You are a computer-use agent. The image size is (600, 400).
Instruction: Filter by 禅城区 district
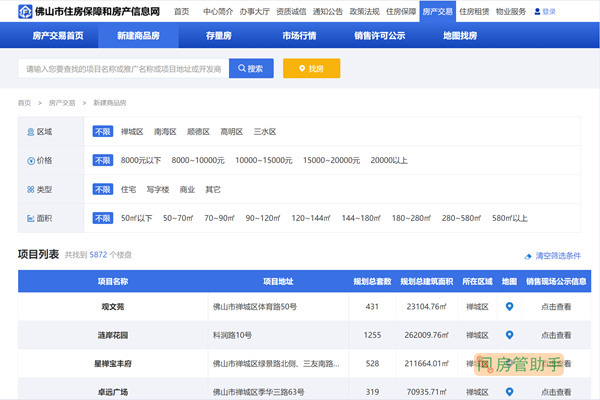click(132, 132)
